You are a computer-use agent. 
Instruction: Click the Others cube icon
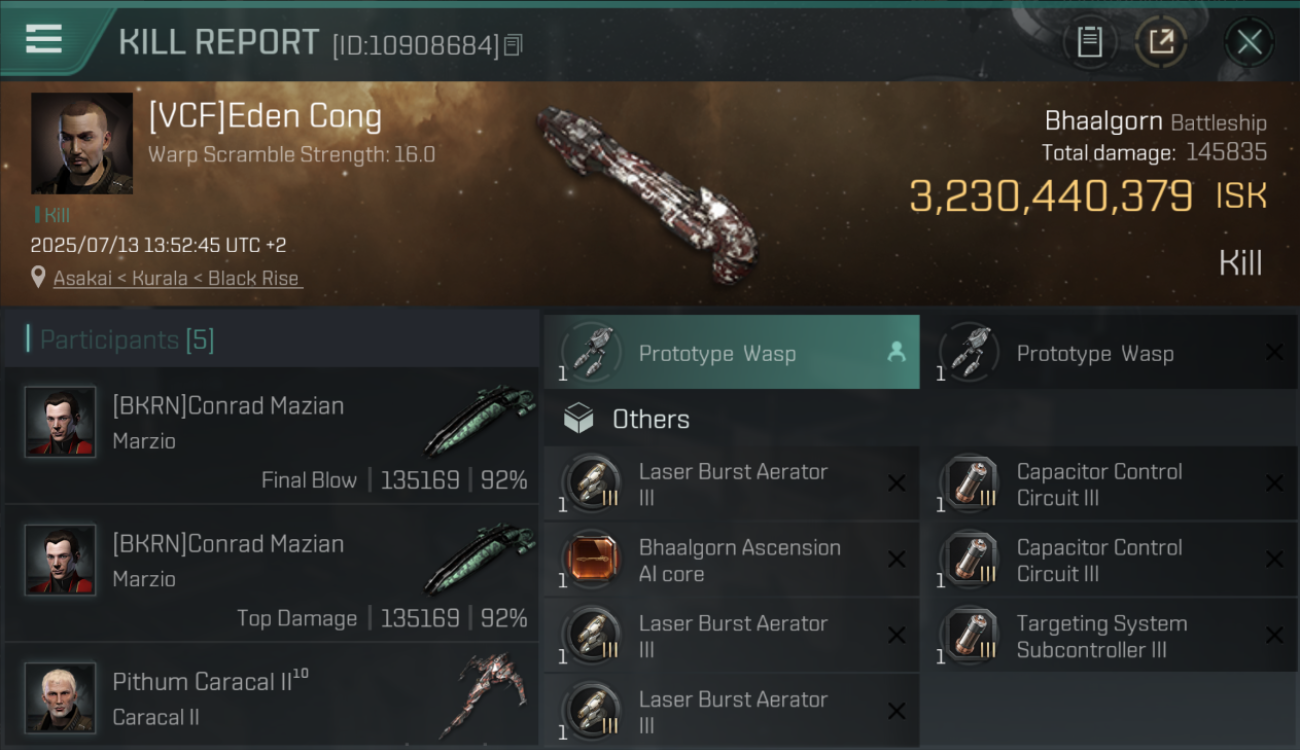pyautogui.click(x=579, y=419)
